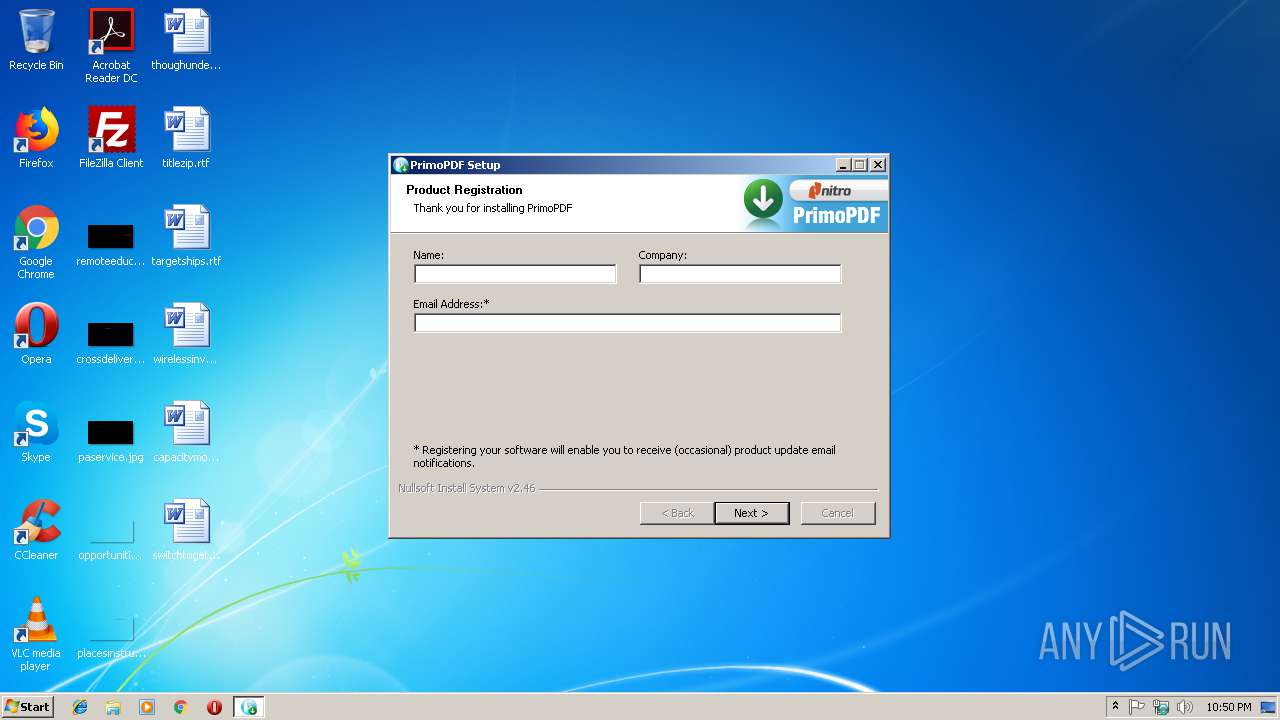The width and height of the screenshot is (1280, 720).
Task: Select targetships.rtf document icon
Action: [186, 236]
